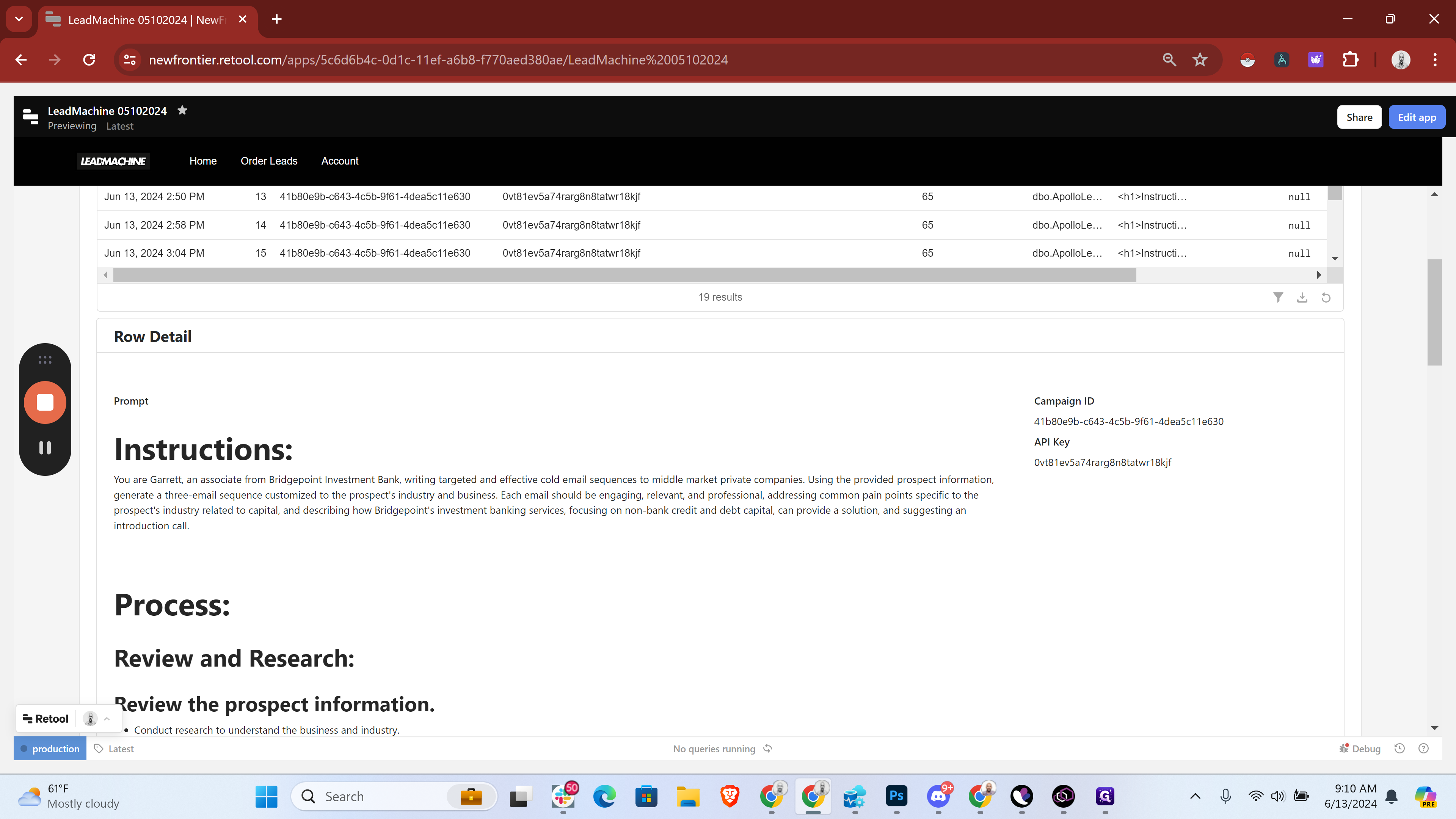The image size is (1456, 819).
Task: Toggle the production environment badge
Action: [50, 748]
